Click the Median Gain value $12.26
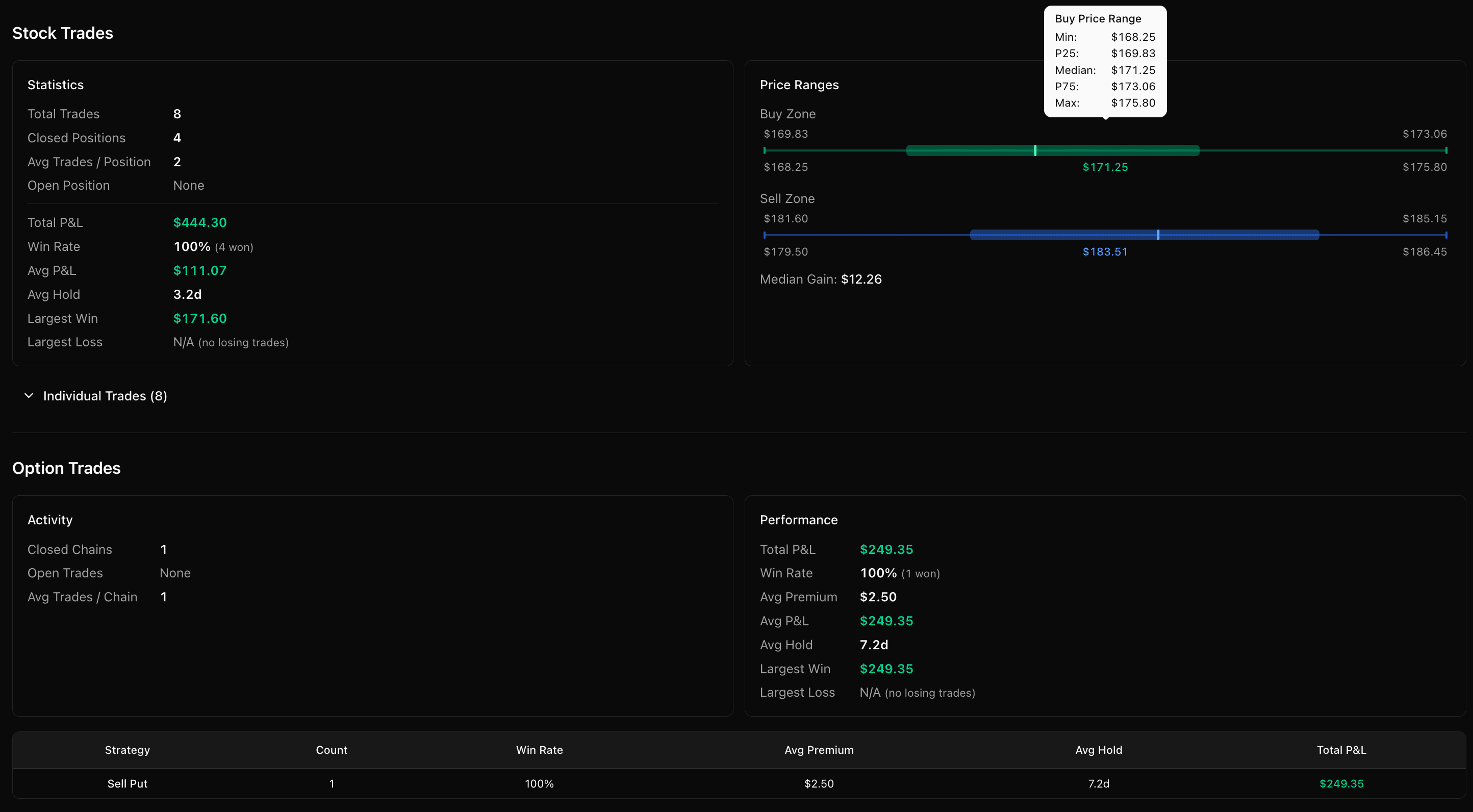This screenshot has height=812, width=1473. [861, 279]
